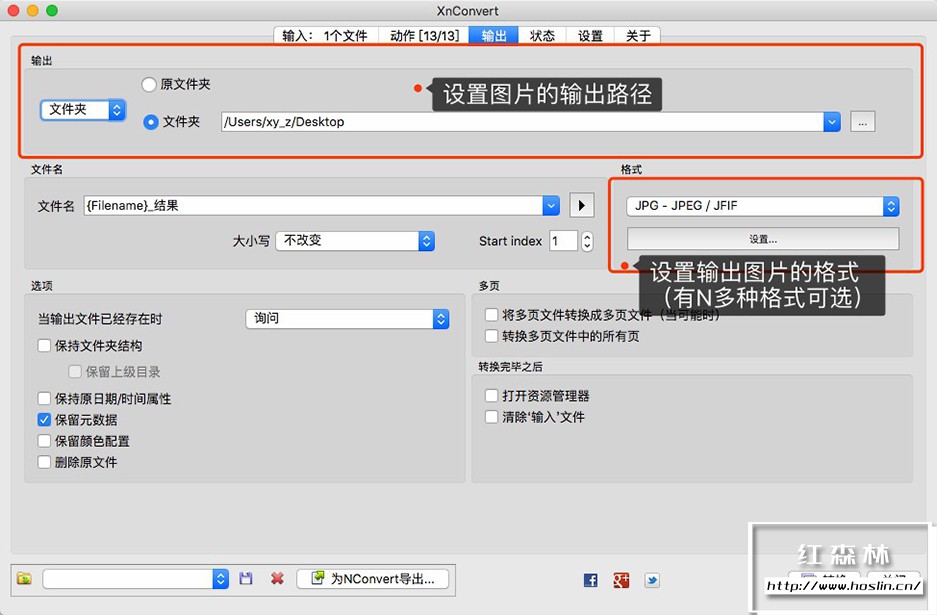Open the saved scripts folder icon
Screen dimensions: 937x615
click(25, 579)
